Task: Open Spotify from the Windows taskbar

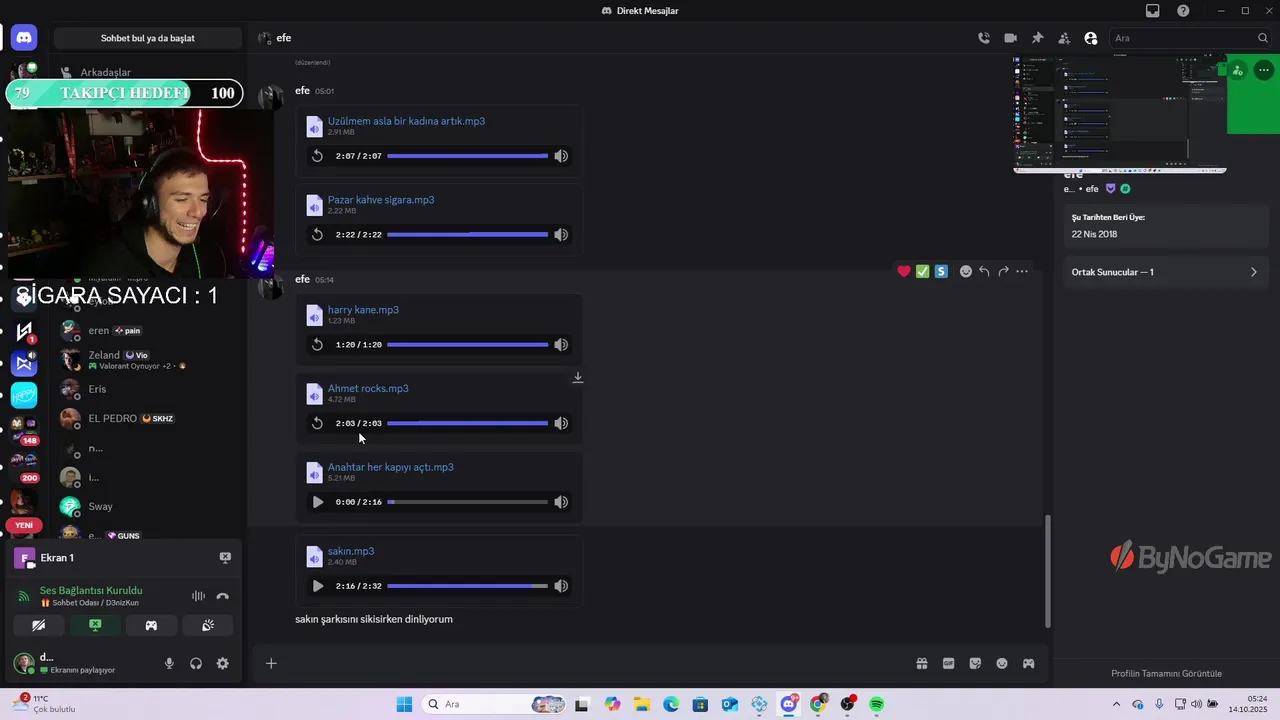Action: (x=877, y=704)
